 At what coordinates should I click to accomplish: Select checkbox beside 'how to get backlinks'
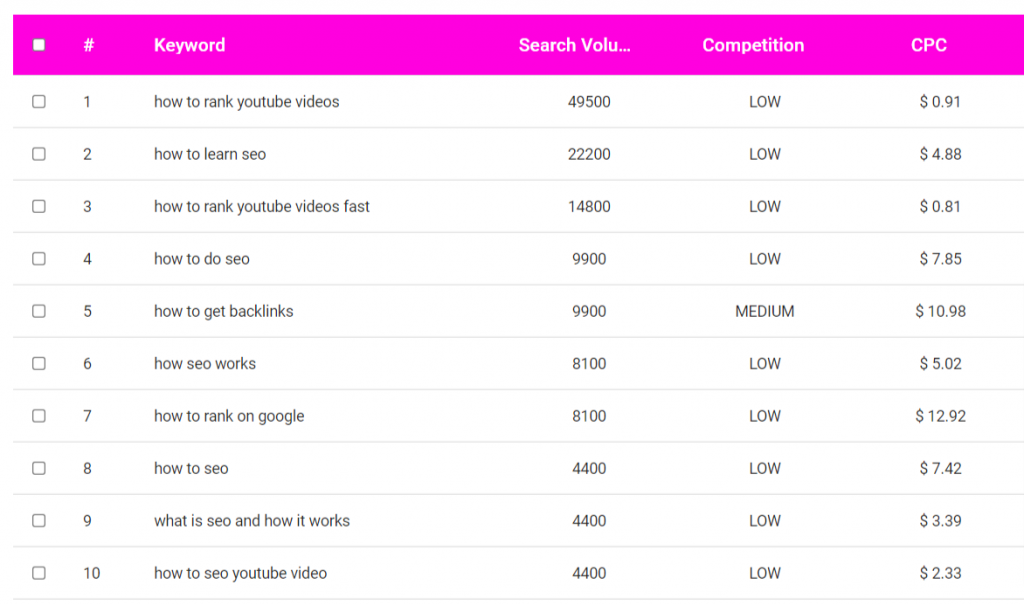pyautogui.click(x=39, y=311)
